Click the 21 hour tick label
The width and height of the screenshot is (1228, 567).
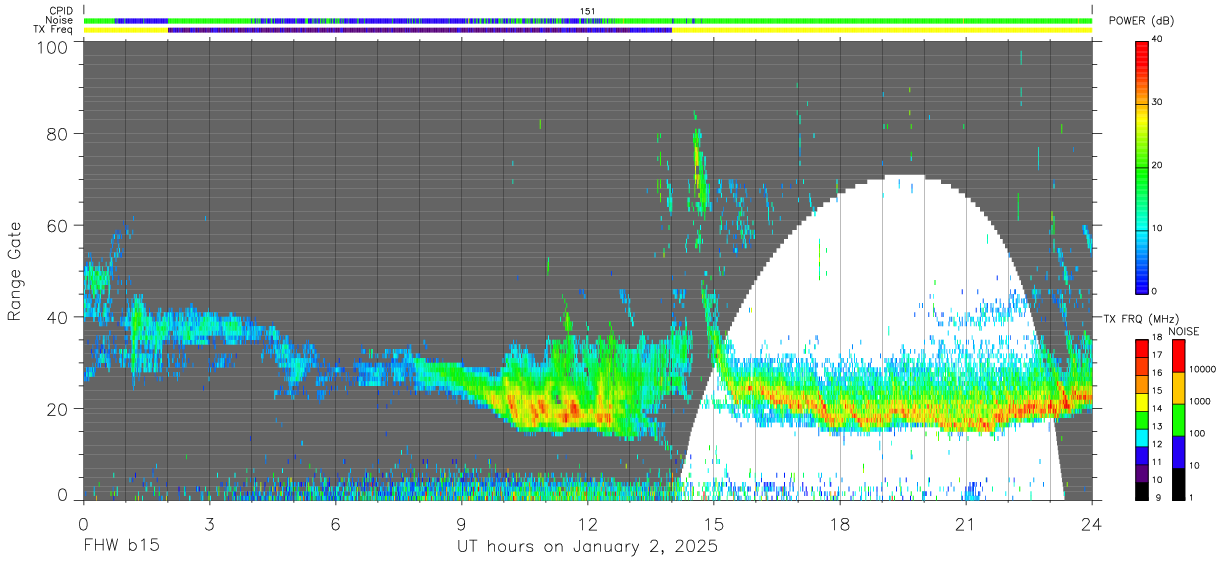click(x=965, y=524)
